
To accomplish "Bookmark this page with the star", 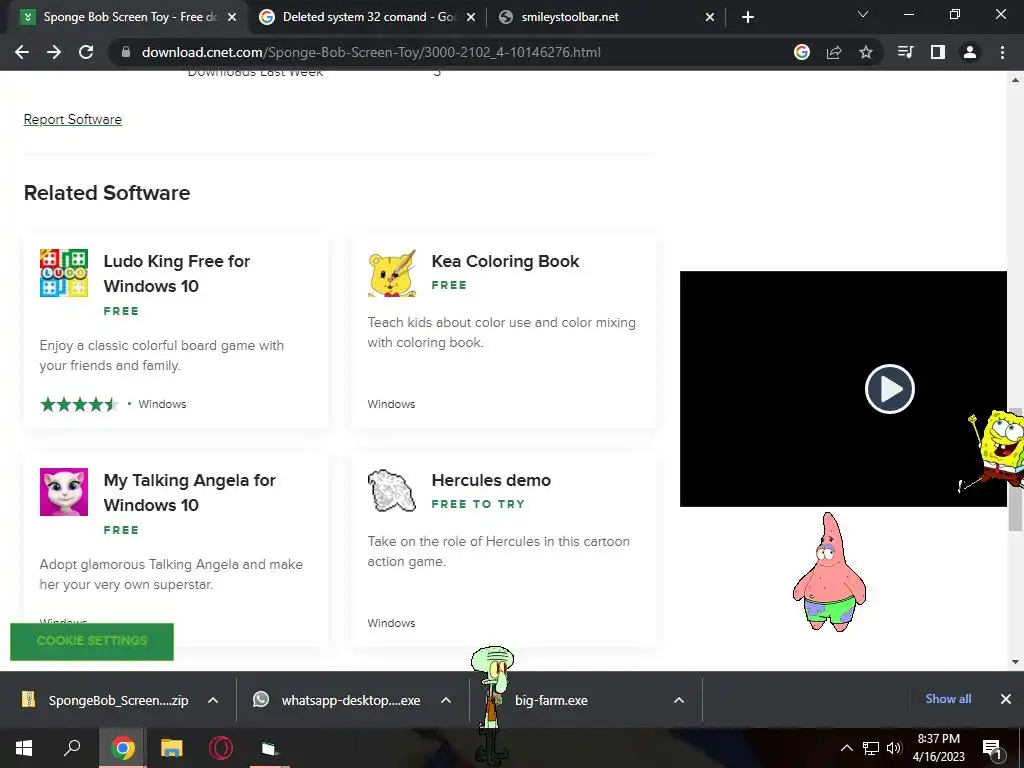I will coord(866,52).
